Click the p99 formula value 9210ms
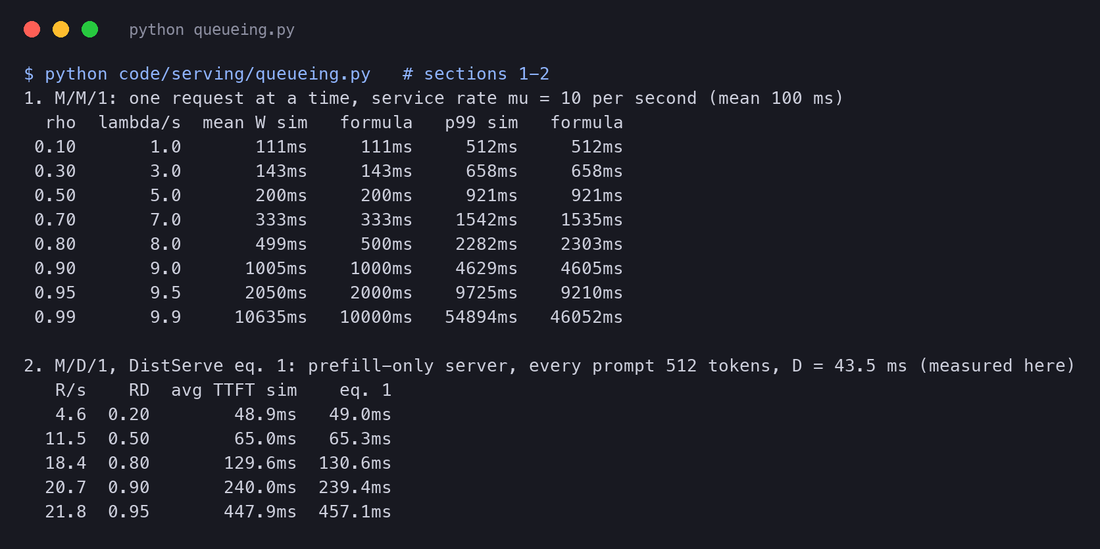The image size is (1100, 549). (x=591, y=292)
